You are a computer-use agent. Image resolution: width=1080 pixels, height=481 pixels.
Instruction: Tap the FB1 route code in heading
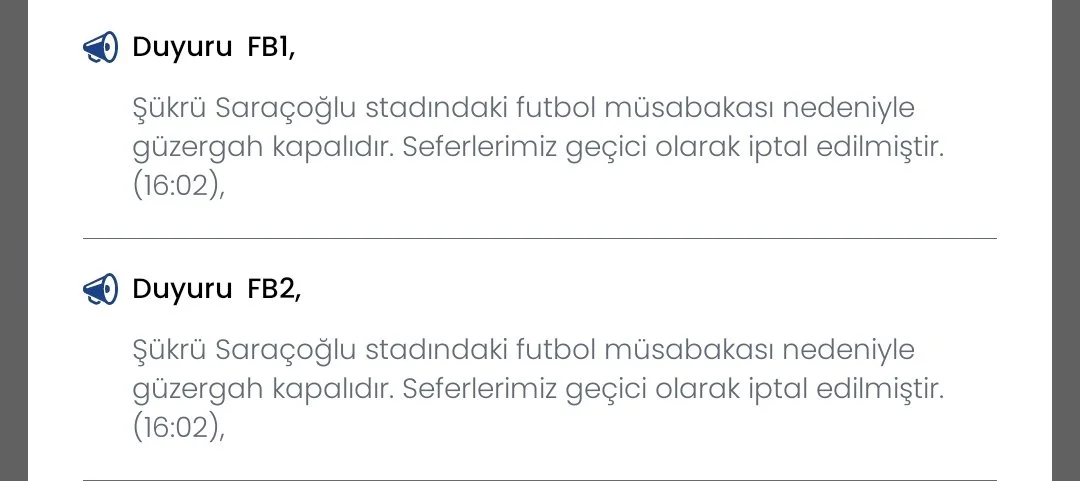270,47
